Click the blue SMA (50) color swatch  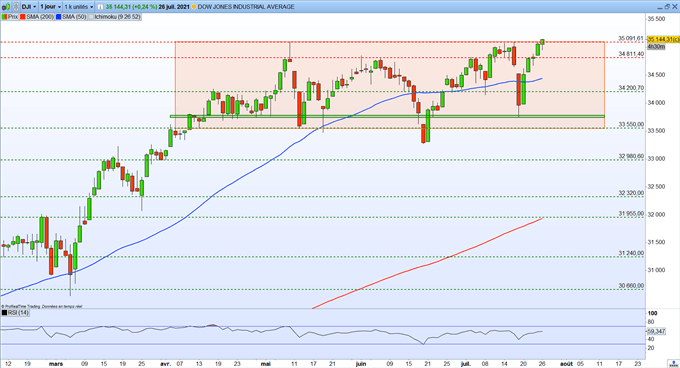[x=59, y=17]
